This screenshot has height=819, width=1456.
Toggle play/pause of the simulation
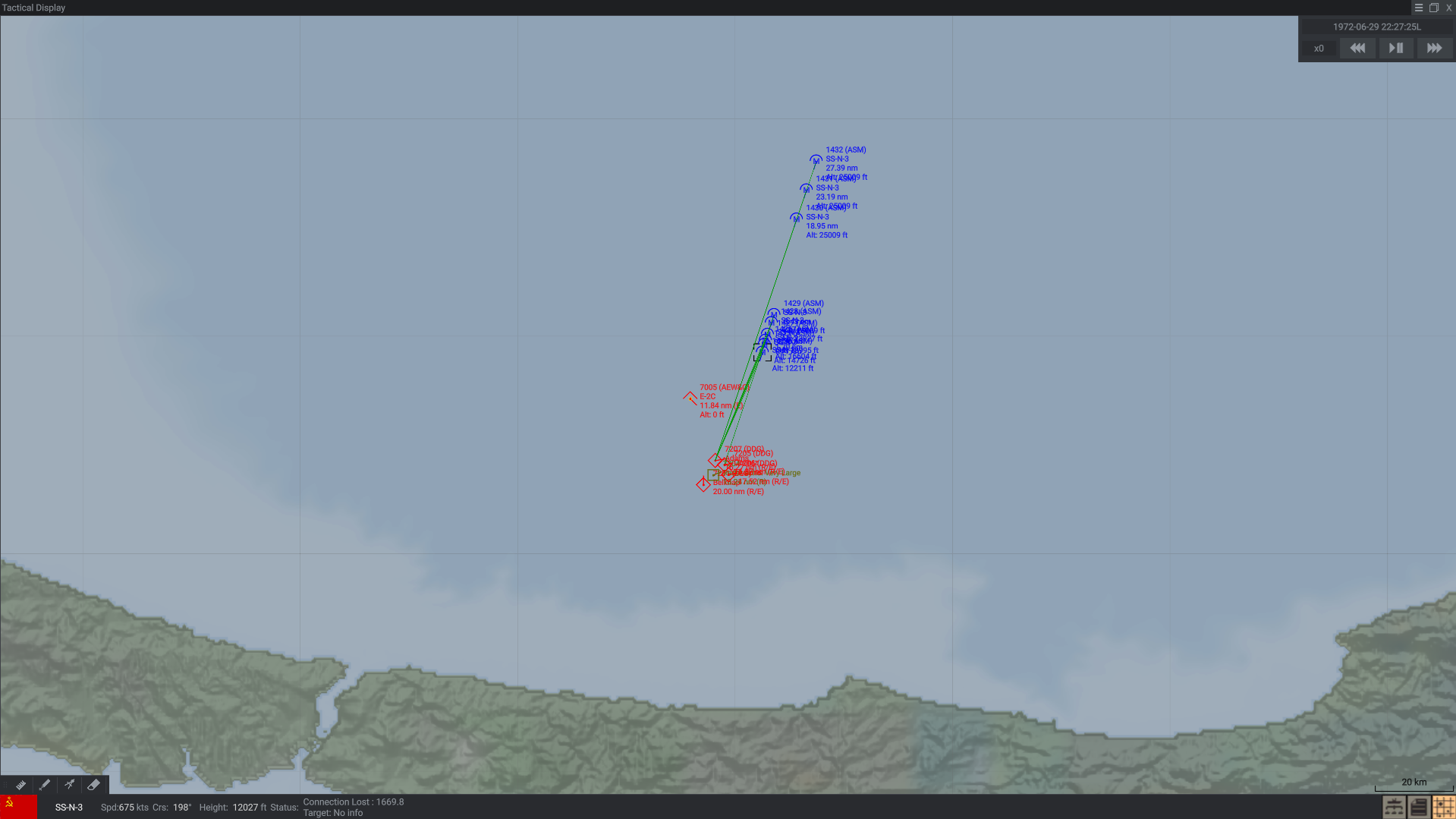[x=1396, y=48]
